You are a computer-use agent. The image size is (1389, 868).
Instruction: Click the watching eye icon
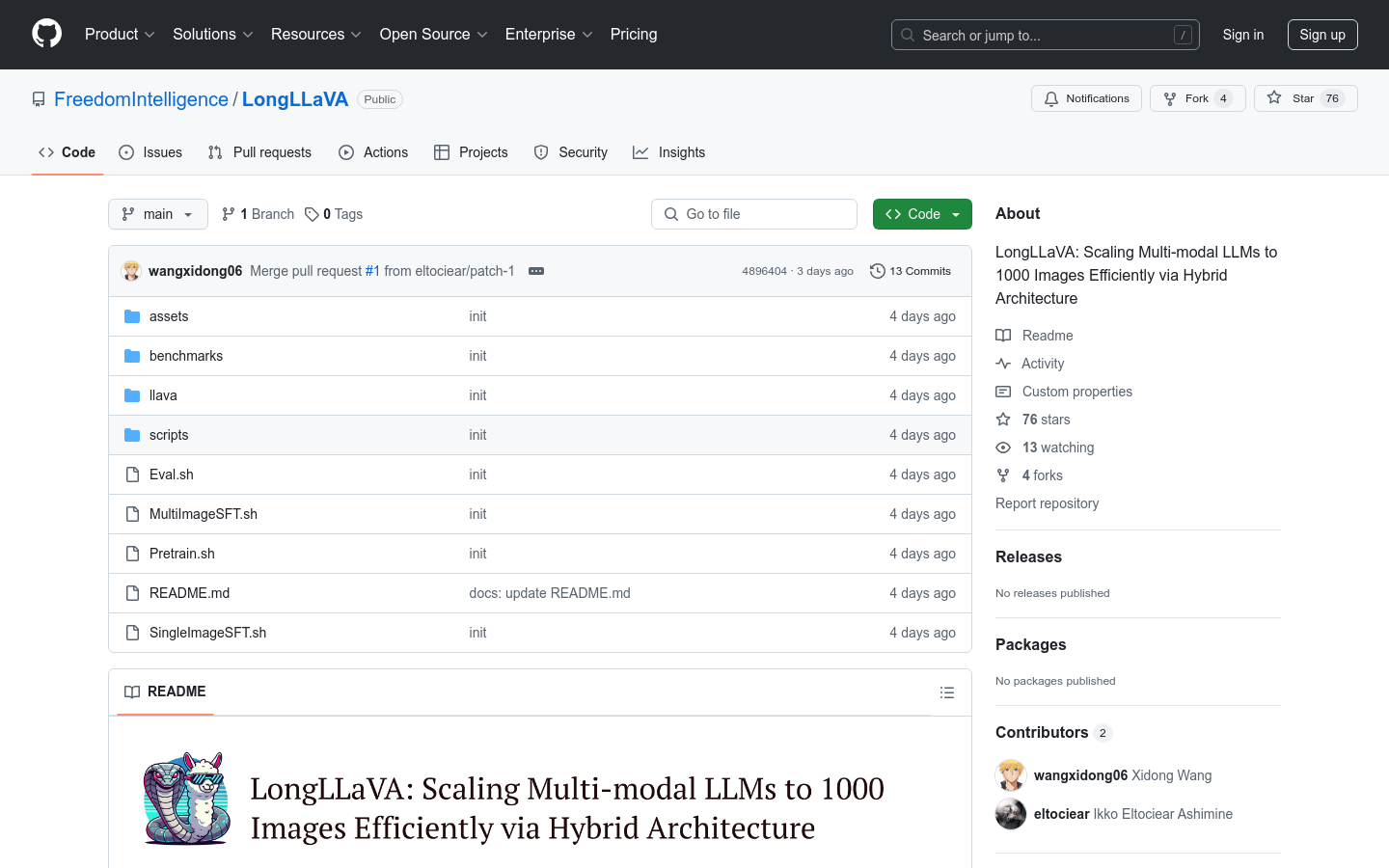coord(1003,448)
